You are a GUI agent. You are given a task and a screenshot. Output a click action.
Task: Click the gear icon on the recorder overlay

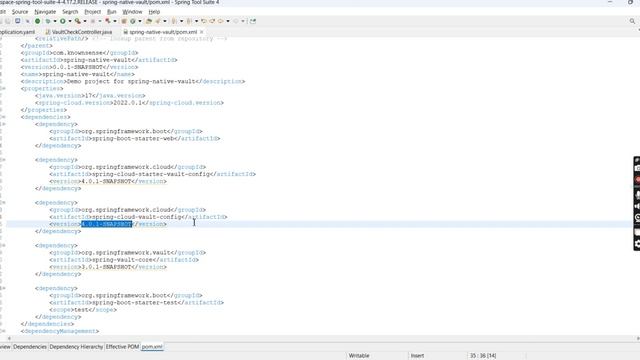[637, 244]
